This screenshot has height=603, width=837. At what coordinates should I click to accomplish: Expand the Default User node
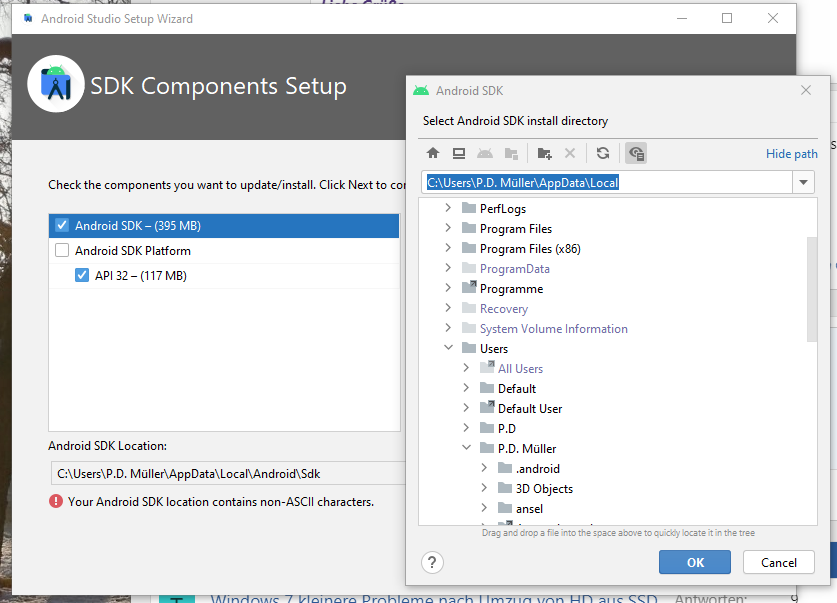click(x=467, y=408)
